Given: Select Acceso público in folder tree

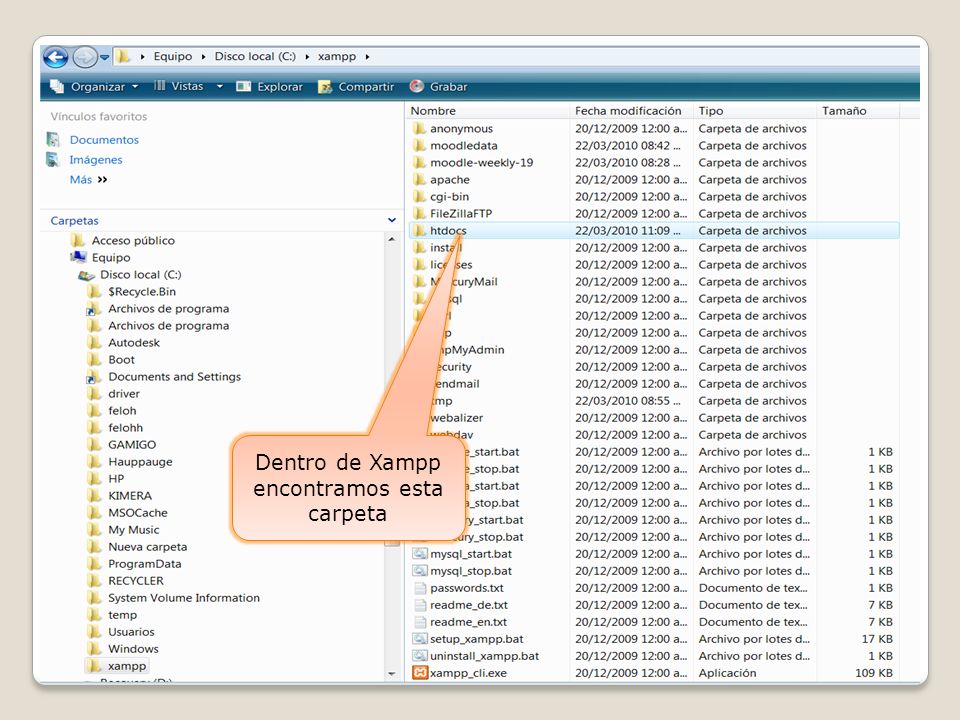Looking at the screenshot, I should pos(133,241).
